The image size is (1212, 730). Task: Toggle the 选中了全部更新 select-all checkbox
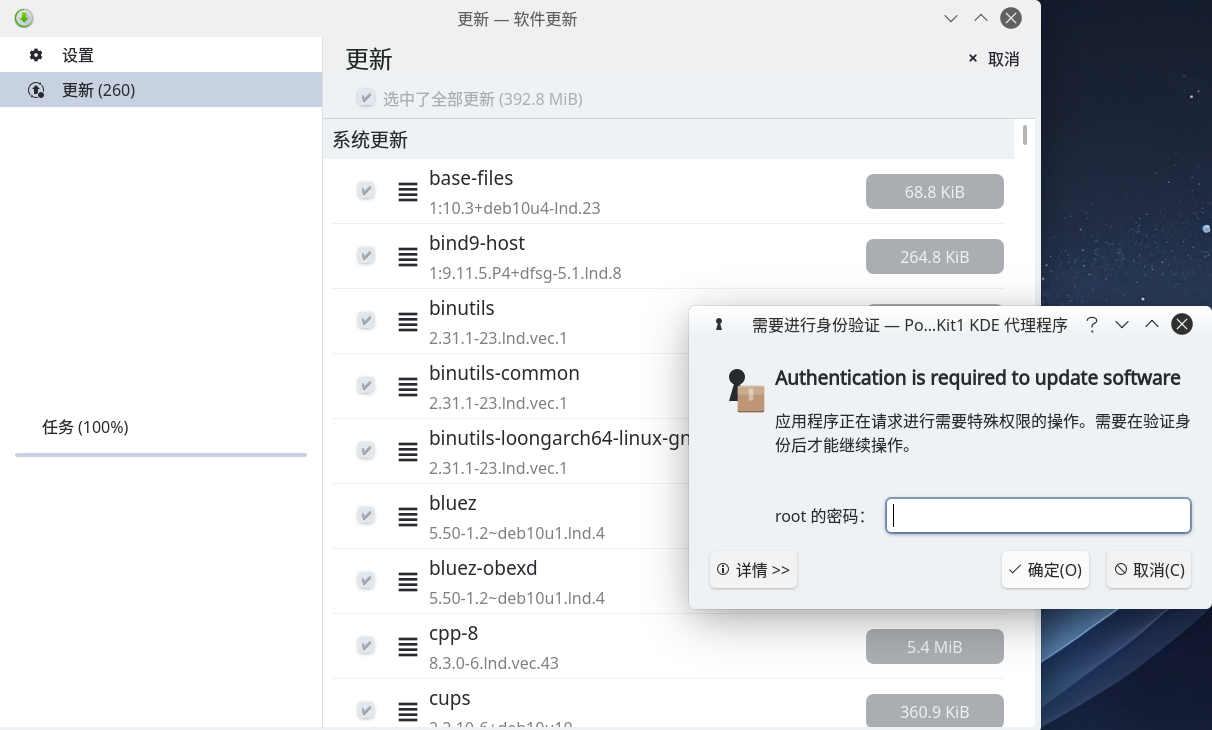pyautogui.click(x=366, y=99)
